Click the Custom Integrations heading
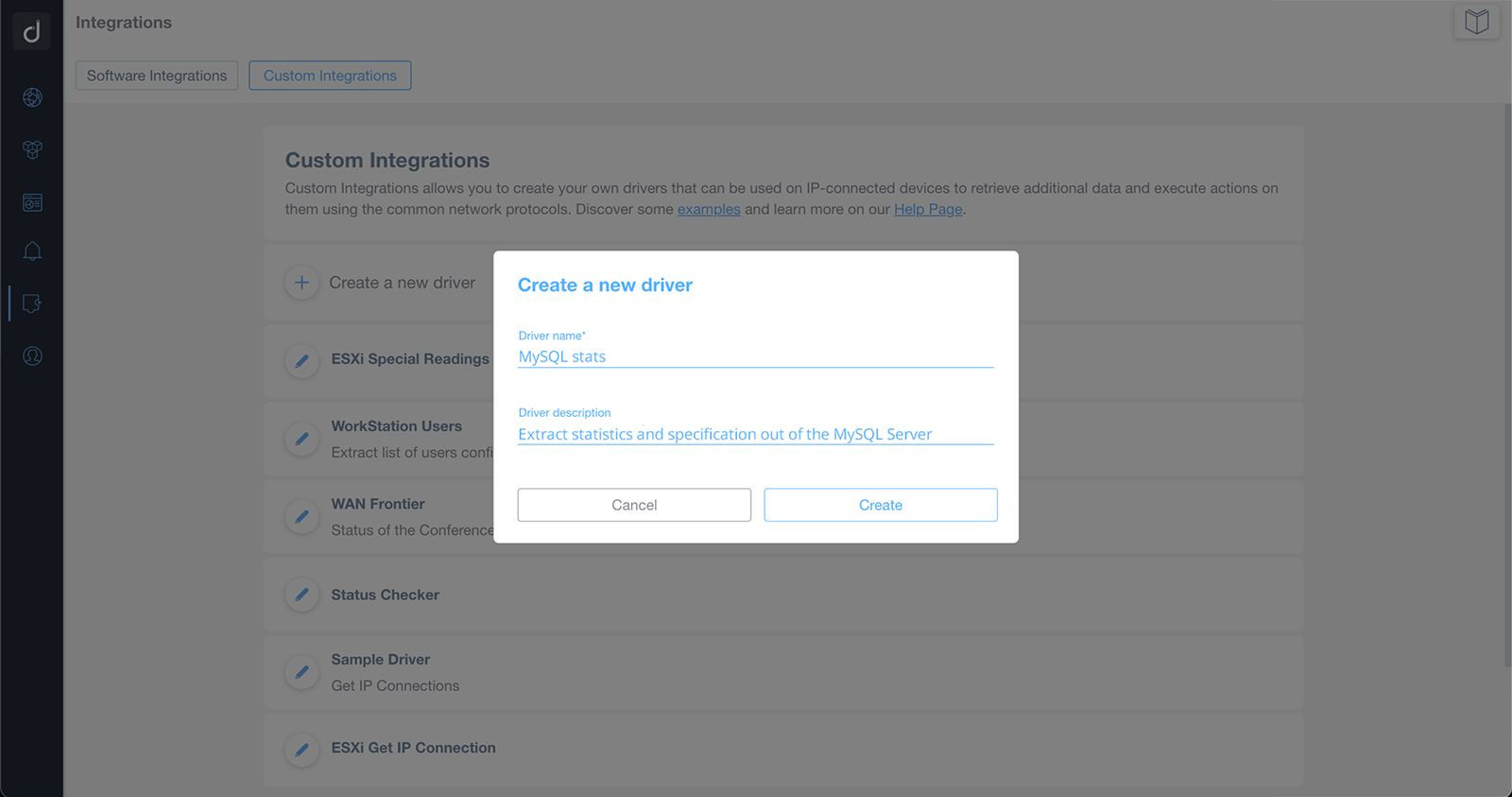This screenshot has width=1512, height=797. click(x=387, y=160)
